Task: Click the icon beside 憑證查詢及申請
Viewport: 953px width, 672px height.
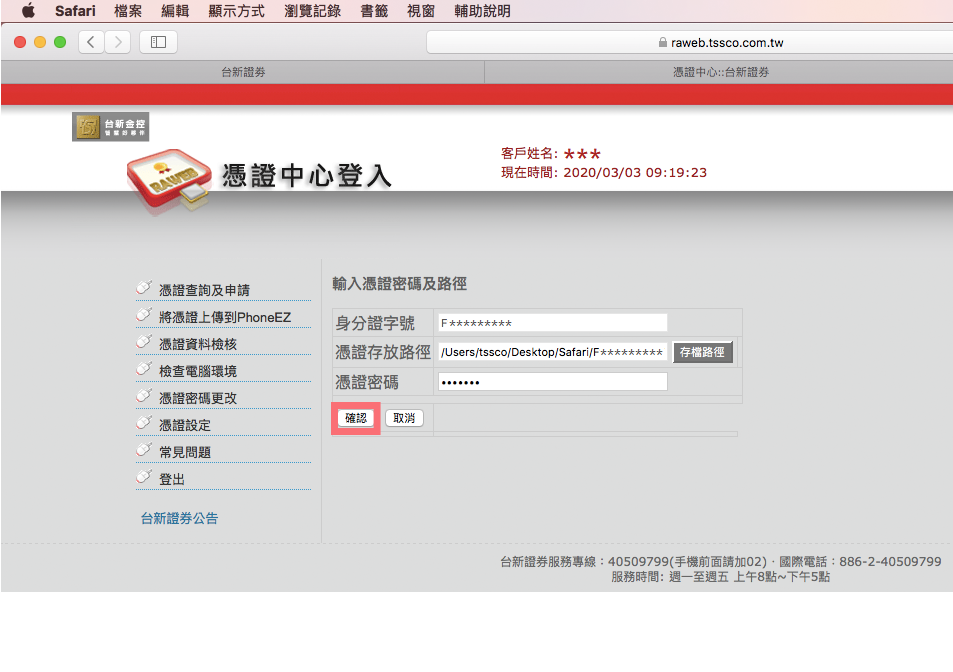Action: point(144,287)
